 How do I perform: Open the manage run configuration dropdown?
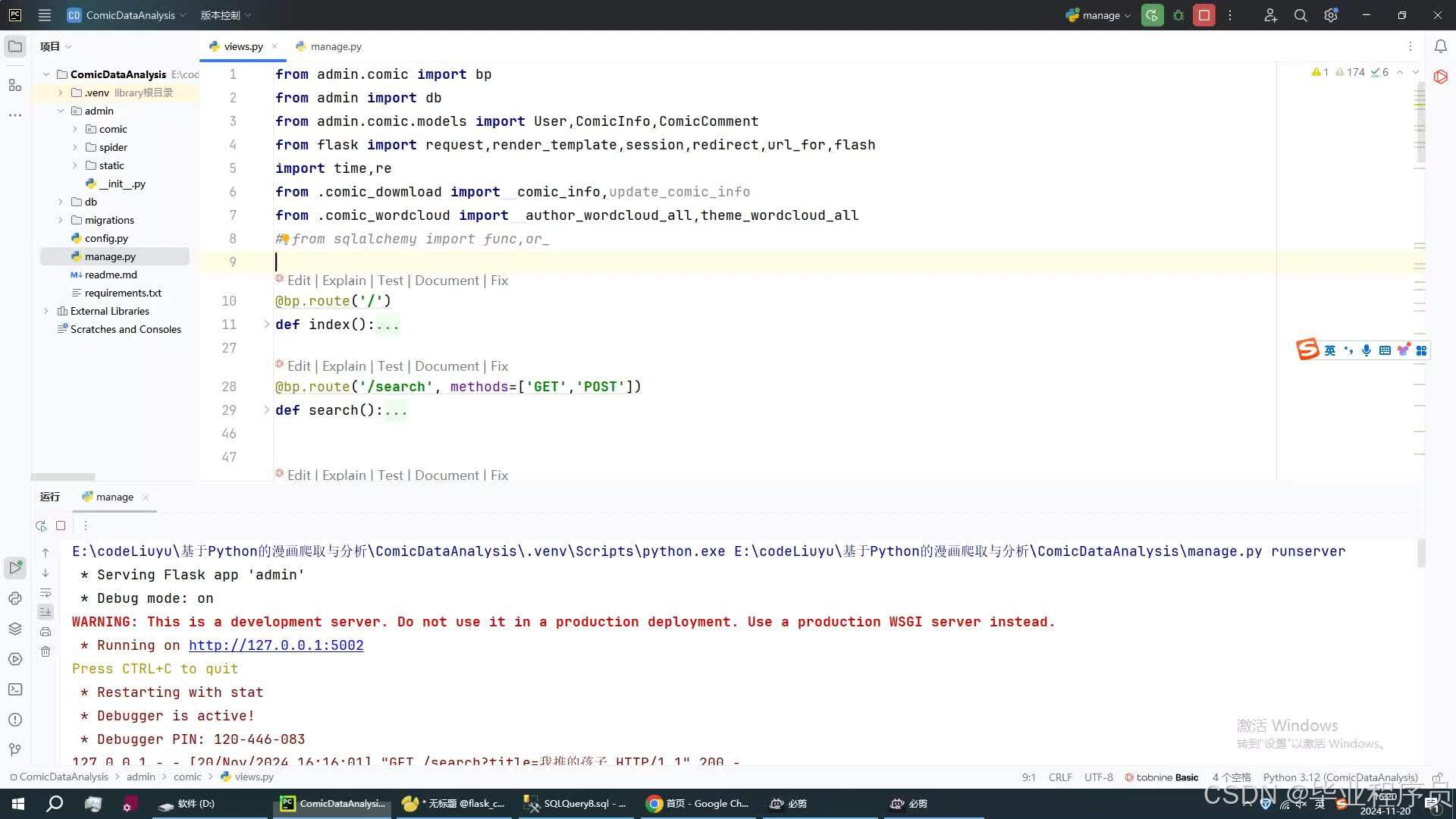point(1098,15)
